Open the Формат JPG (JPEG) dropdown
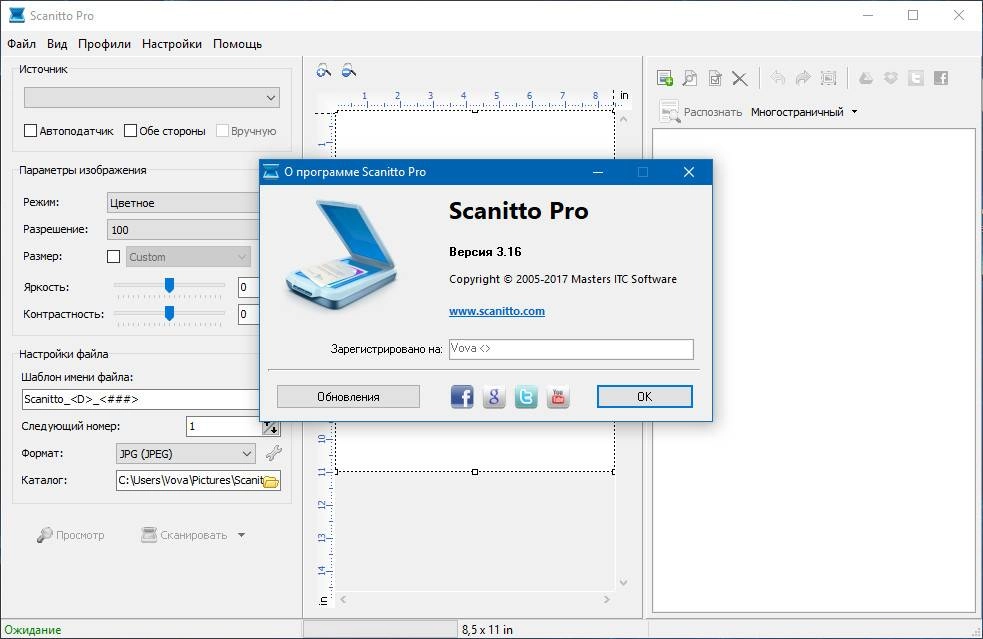This screenshot has height=639, width=983. pos(186,453)
